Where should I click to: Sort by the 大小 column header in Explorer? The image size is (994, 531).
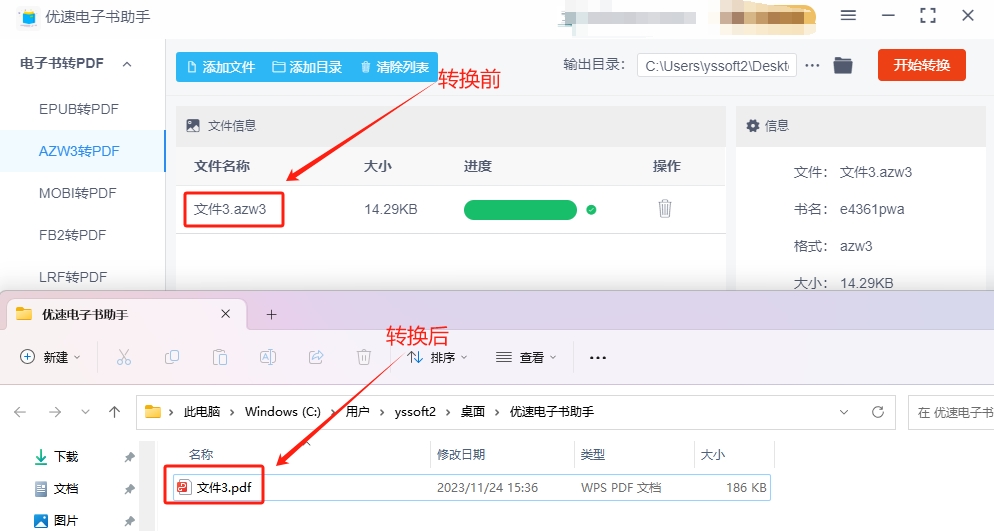(713, 454)
